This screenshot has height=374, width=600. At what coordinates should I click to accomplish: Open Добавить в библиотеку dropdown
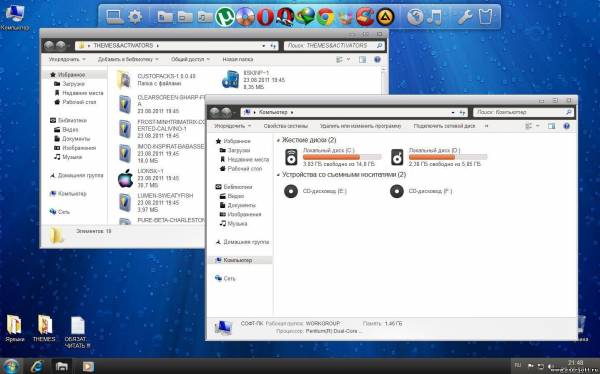click(128, 59)
